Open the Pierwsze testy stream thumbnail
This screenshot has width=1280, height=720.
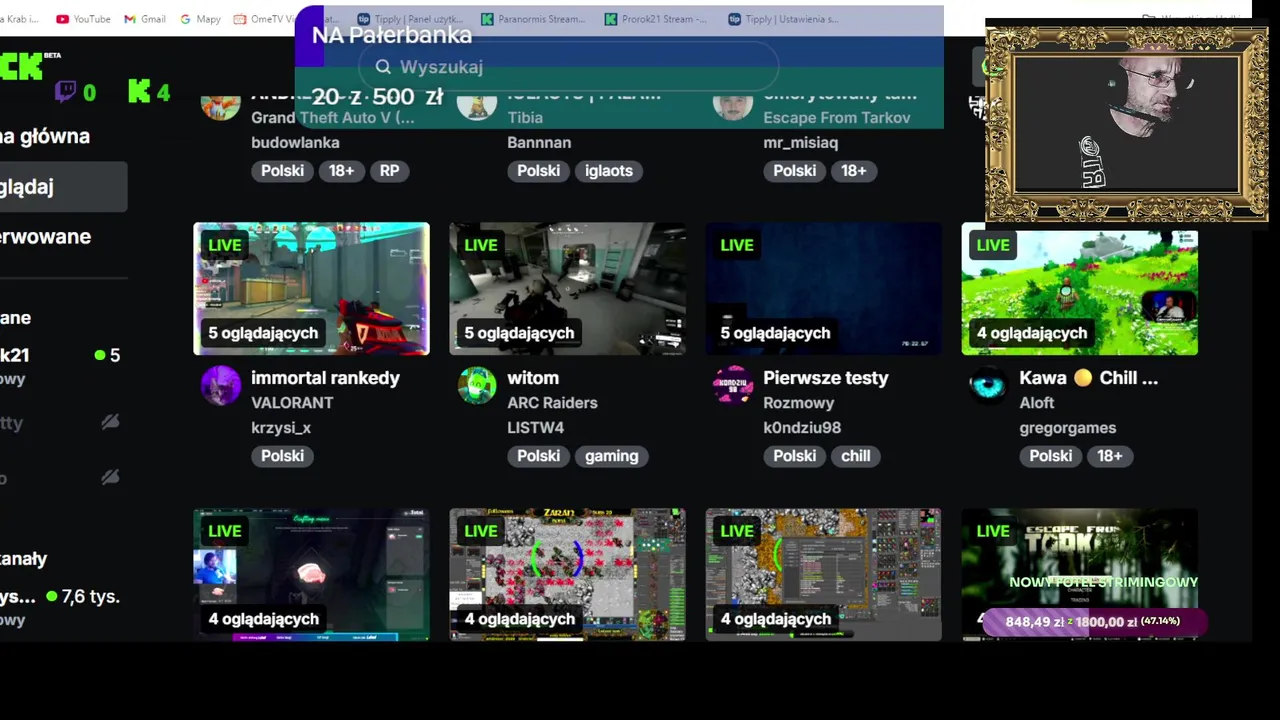(823, 289)
